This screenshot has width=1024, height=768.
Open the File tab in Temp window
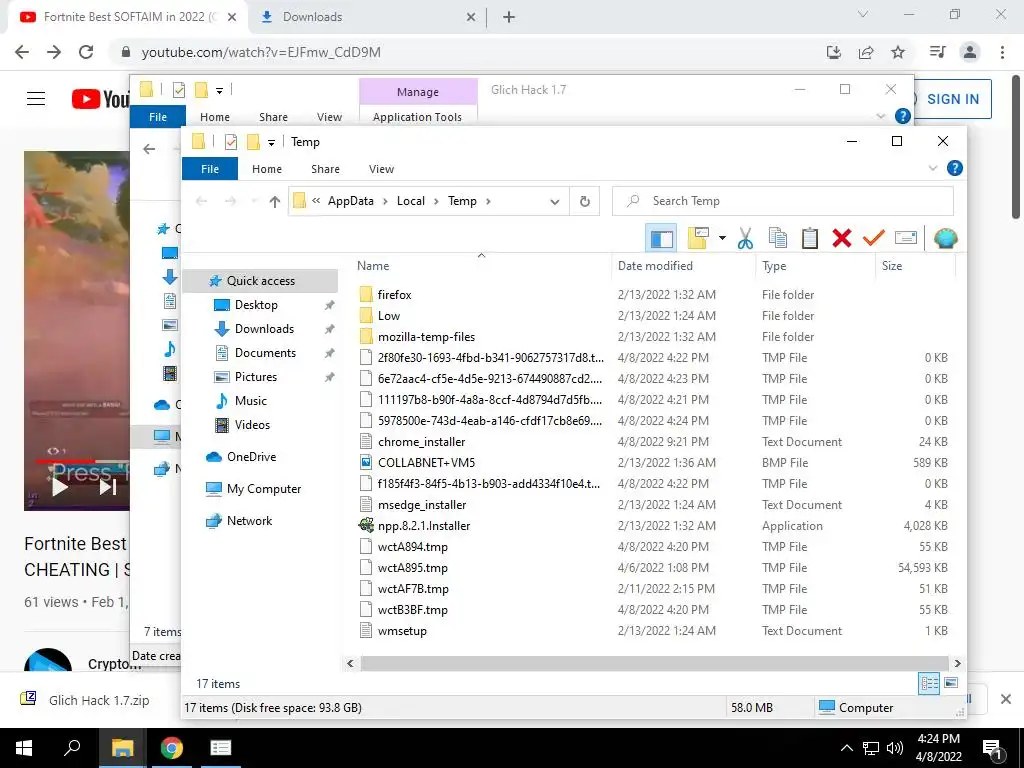point(210,168)
